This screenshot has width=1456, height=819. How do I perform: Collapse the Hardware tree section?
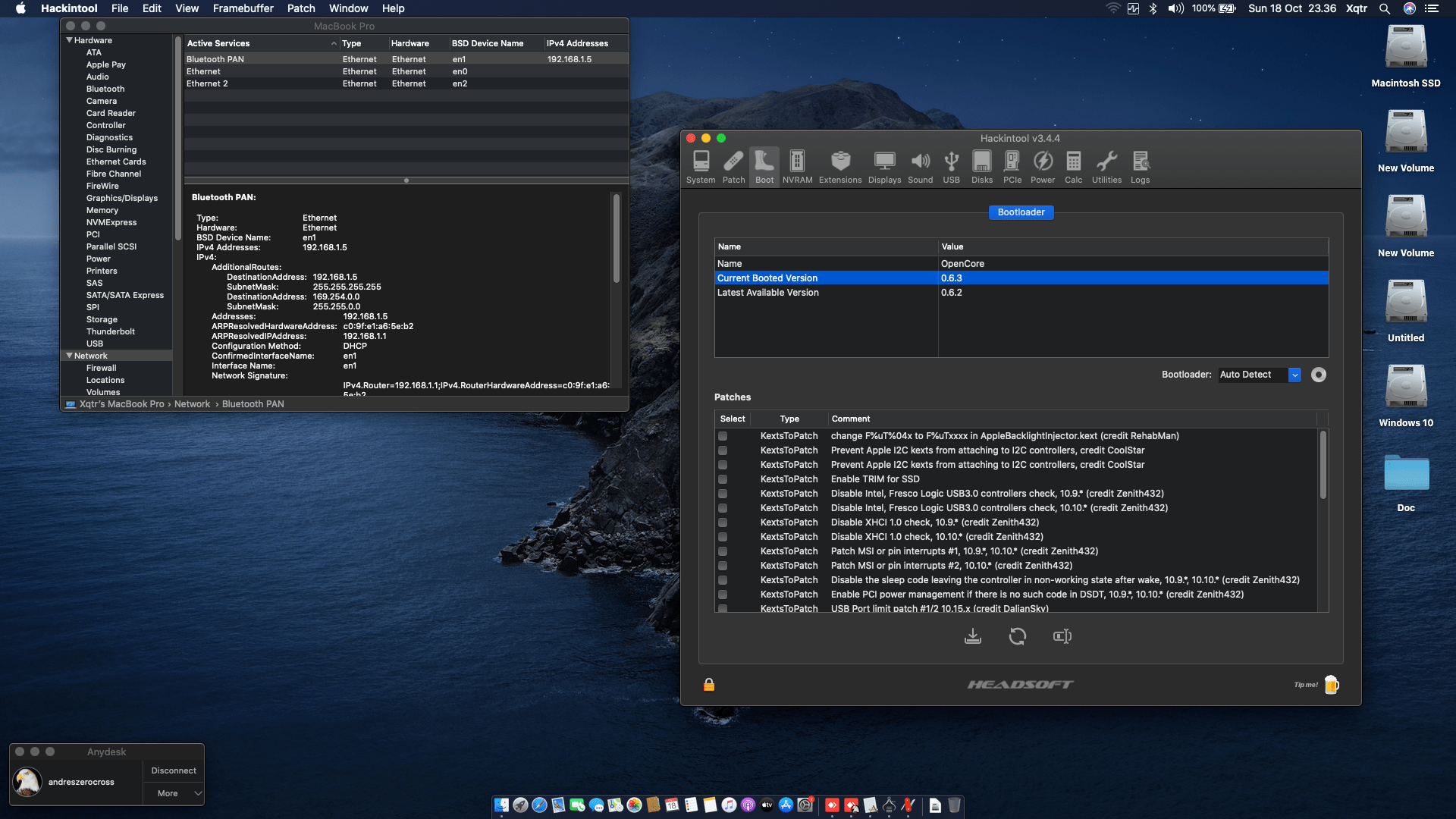point(69,40)
